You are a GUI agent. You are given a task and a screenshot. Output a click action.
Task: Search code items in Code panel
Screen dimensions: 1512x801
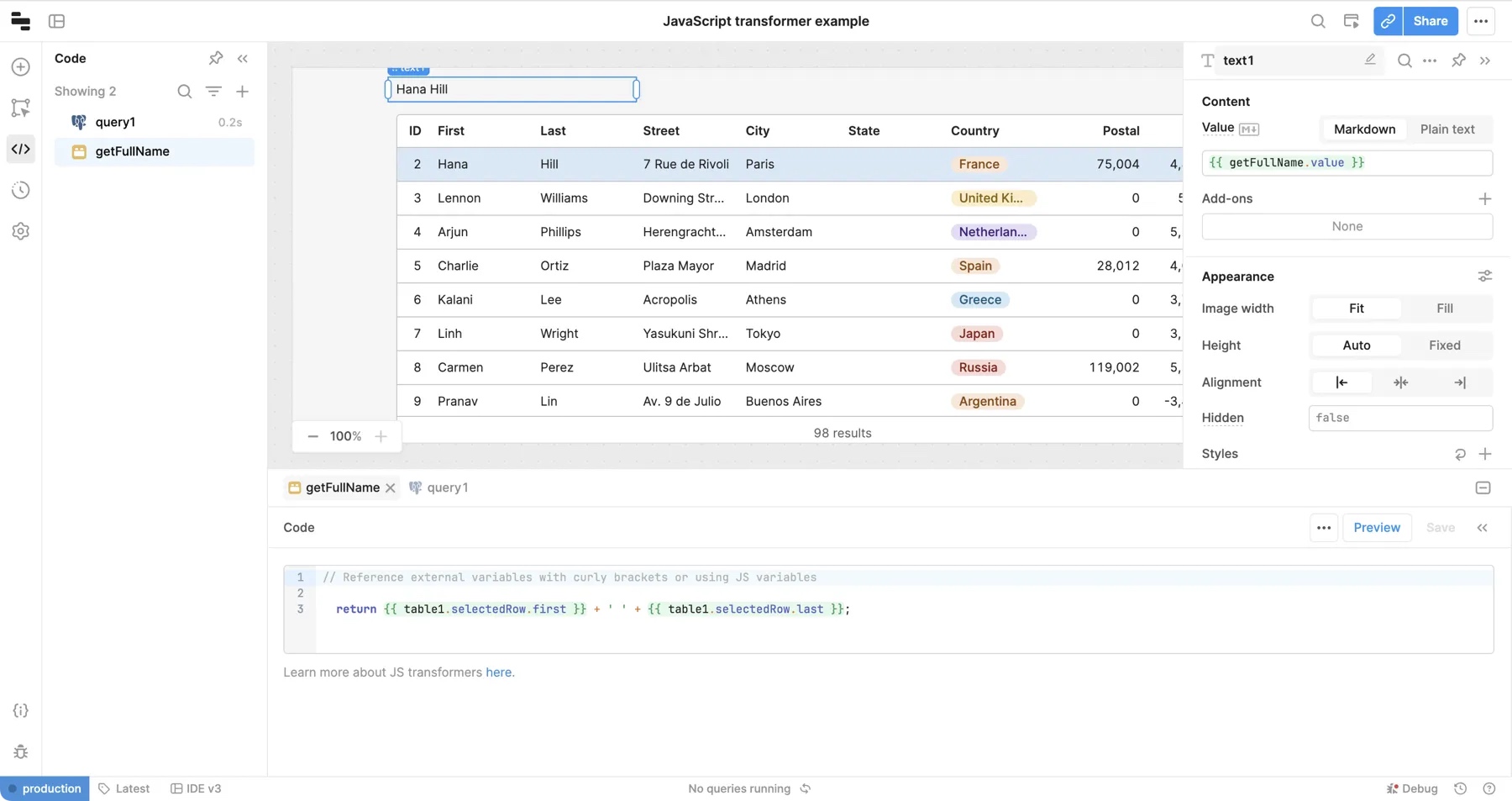click(185, 91)
